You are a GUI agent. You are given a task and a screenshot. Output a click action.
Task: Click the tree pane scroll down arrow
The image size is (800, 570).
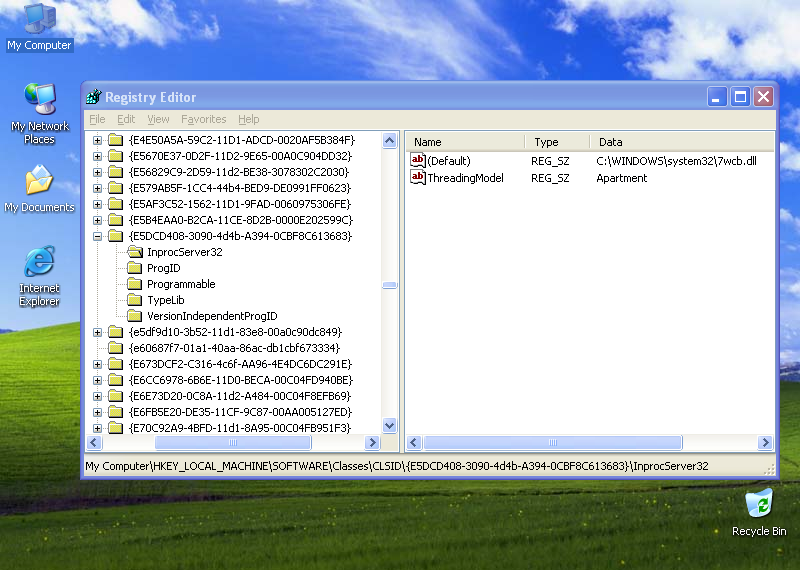[390, 426]
